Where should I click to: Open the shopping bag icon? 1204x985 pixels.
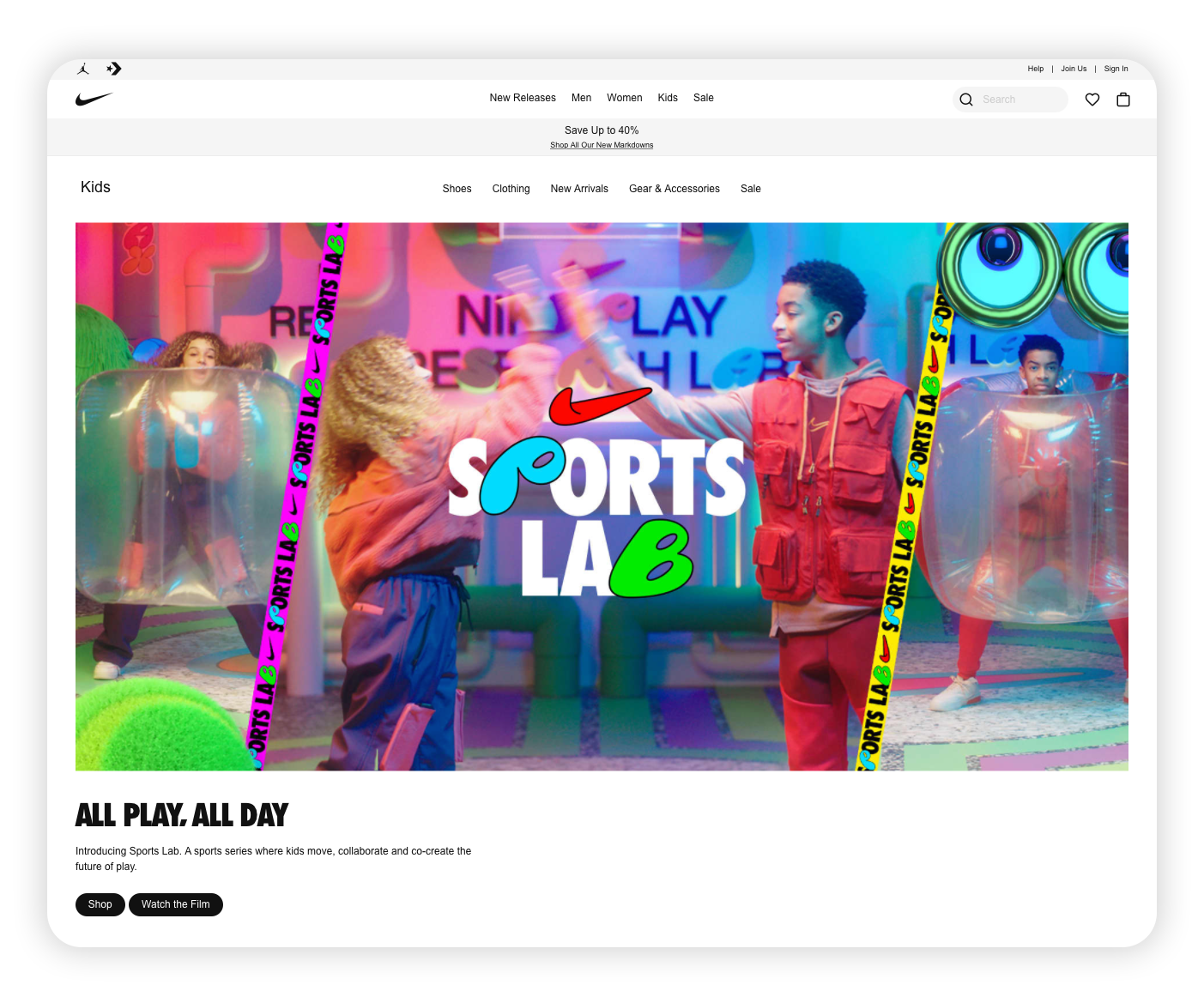1123,100
